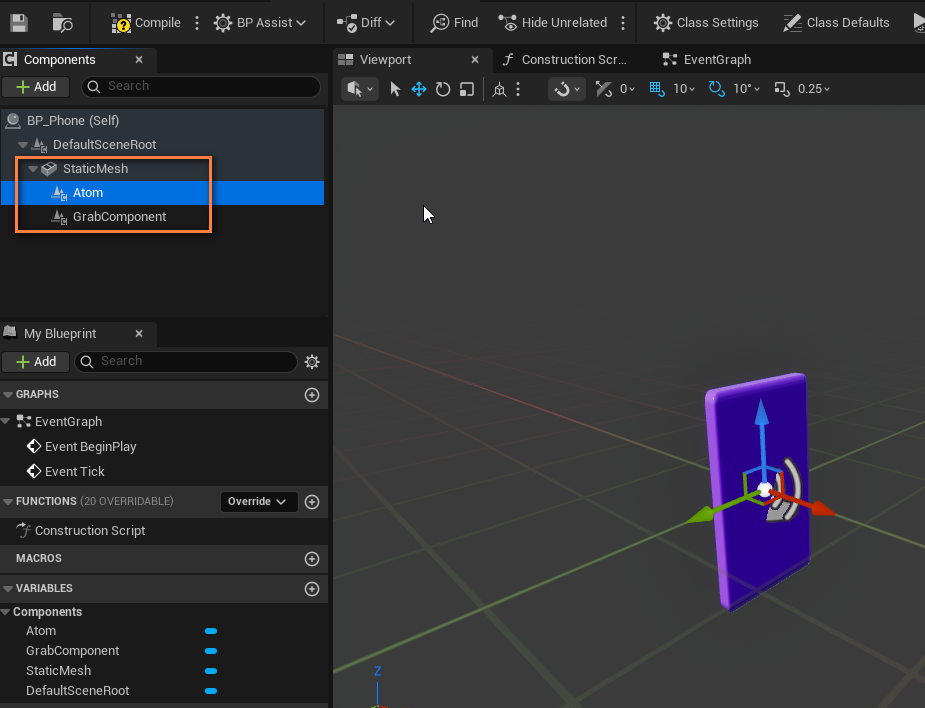Click StaticMesh variable type pill
Image resolution: width=925 pixels, height=708 pixels.
click(211, 671)
